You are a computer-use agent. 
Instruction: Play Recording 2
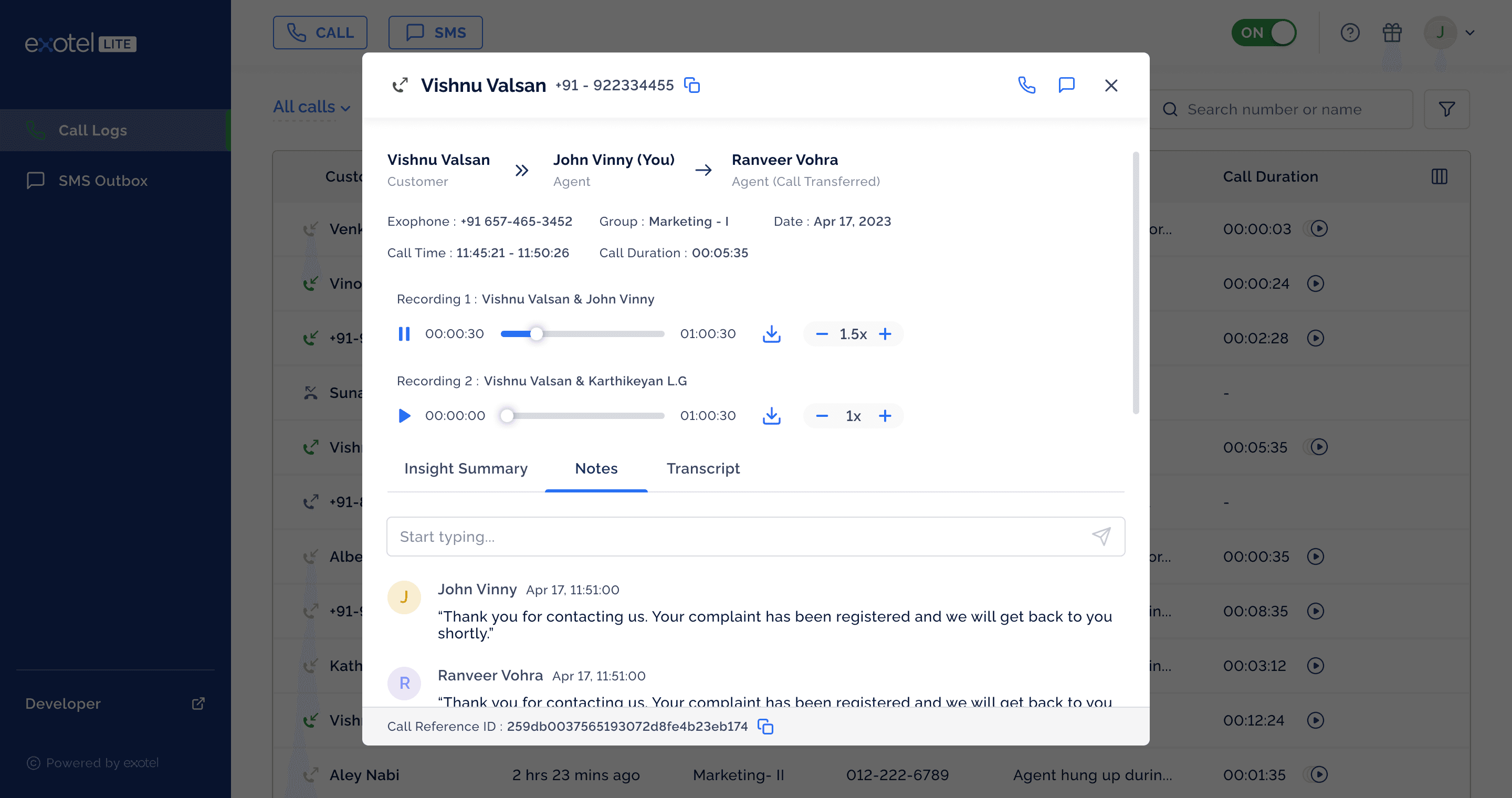404,416
